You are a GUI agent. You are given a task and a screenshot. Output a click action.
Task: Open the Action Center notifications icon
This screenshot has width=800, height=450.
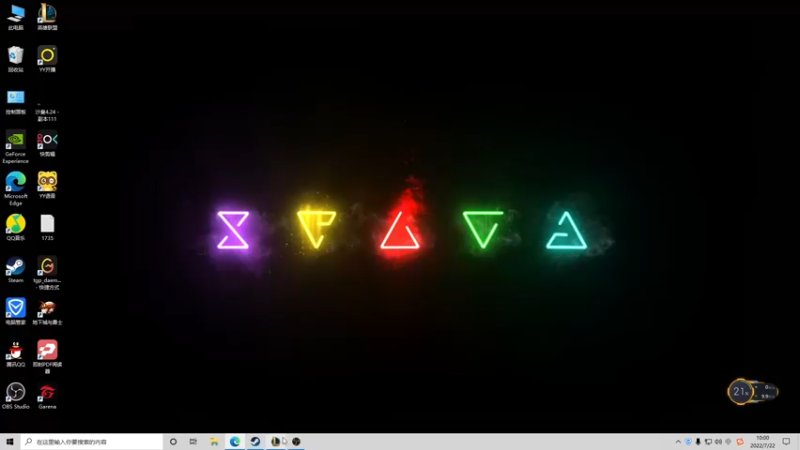tap(786, 442)
